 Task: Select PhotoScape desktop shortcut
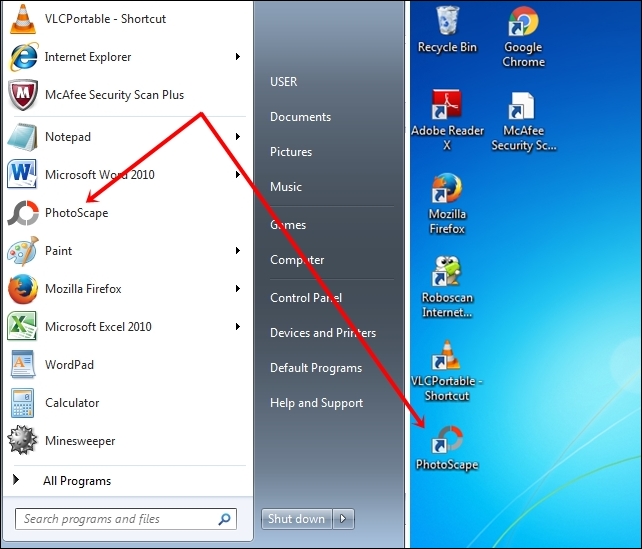pyautogui.click(x=447, y=448)
